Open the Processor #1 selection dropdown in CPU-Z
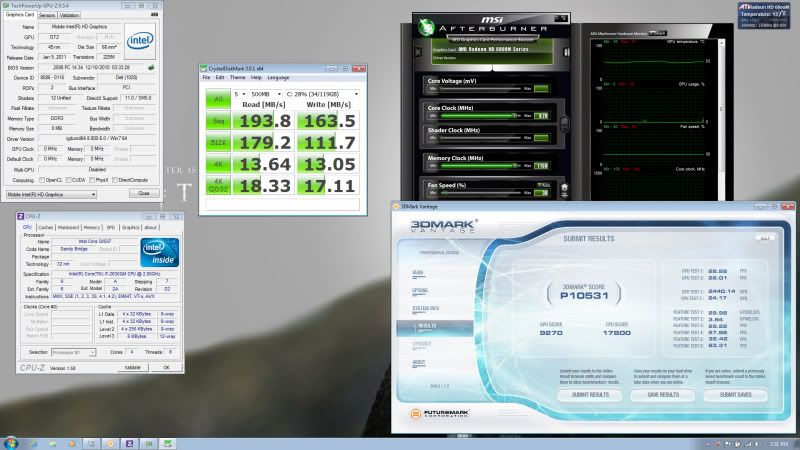800x450 pixels. coord(73,353)
